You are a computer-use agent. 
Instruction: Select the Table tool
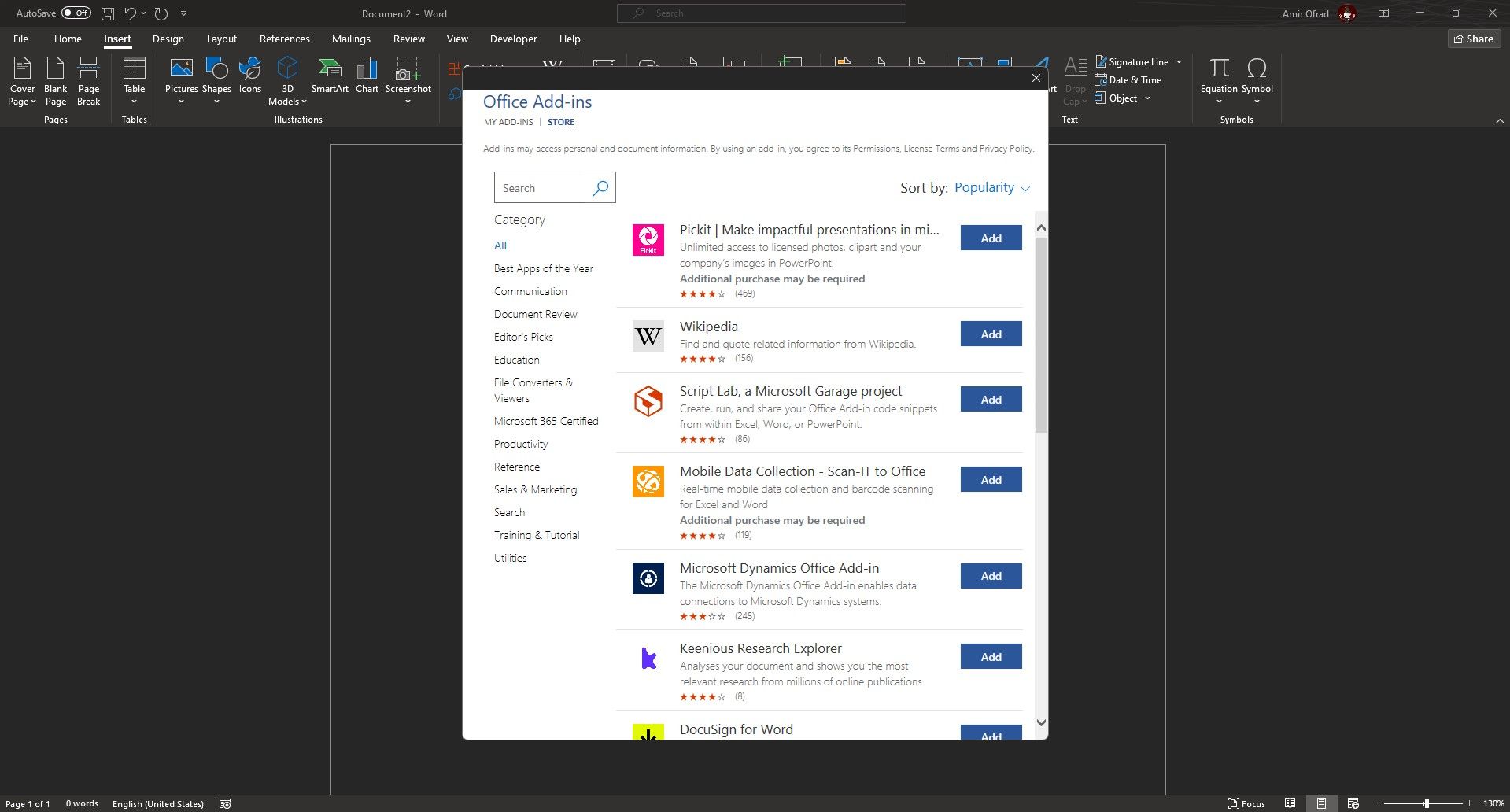pyautogui.click(x=134, y=81)
